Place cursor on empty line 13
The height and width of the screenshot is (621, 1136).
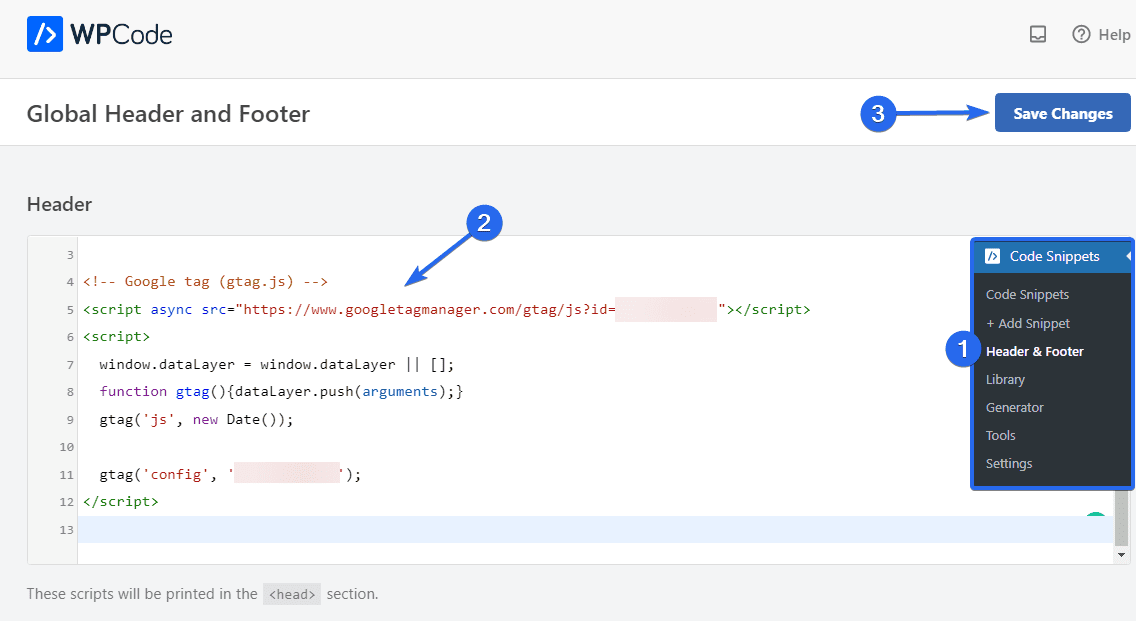tap(594, 530)
